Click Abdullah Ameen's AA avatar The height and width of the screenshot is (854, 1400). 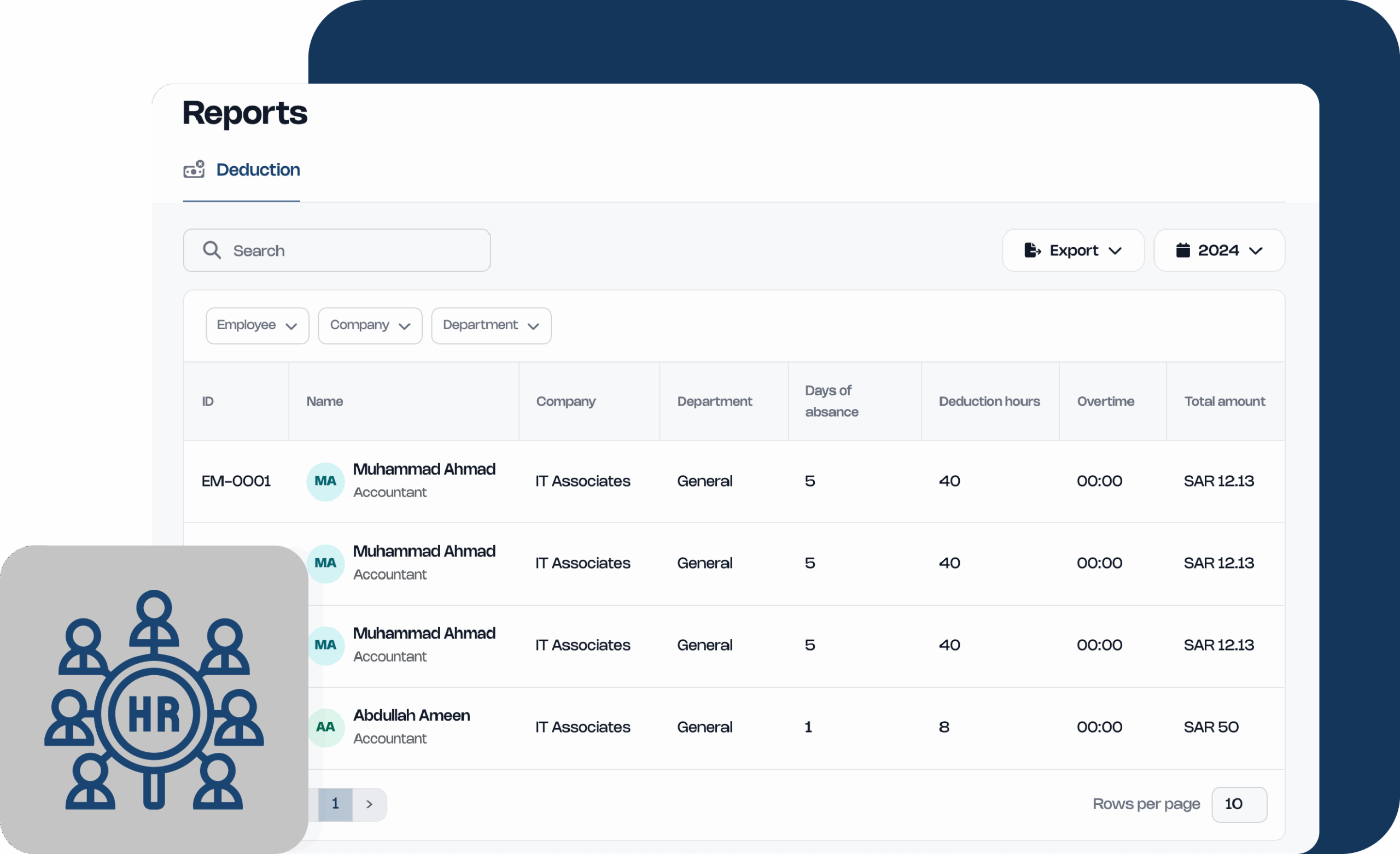click(325, 727)
